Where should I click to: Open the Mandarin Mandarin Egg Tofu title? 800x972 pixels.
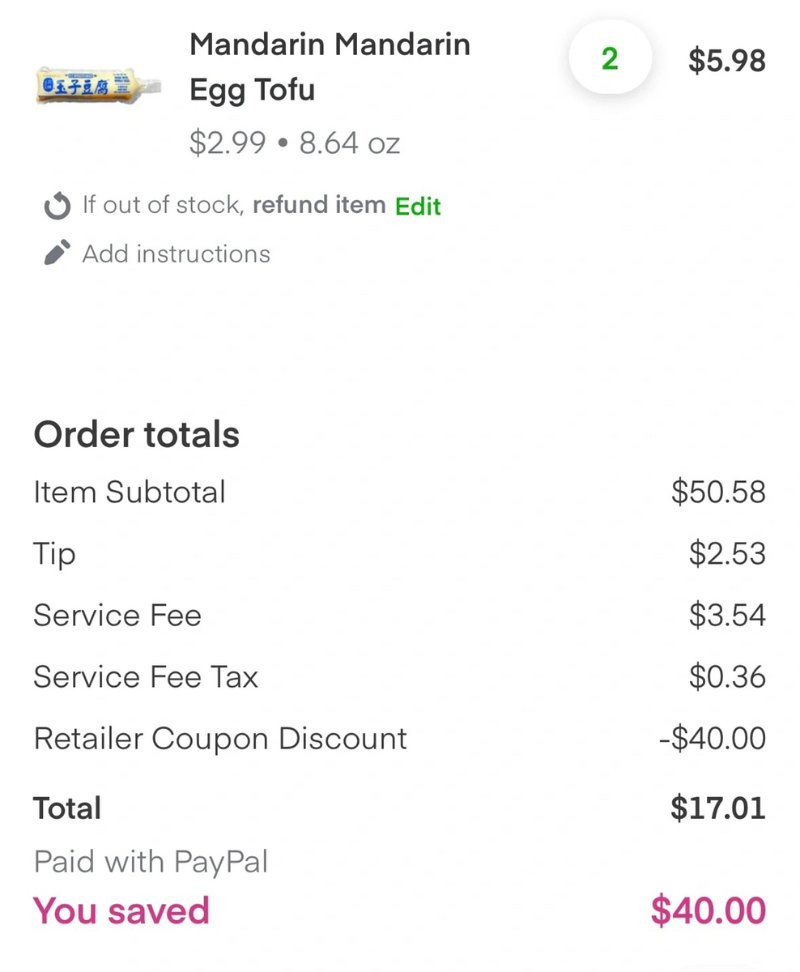click(x=330, y=67)
